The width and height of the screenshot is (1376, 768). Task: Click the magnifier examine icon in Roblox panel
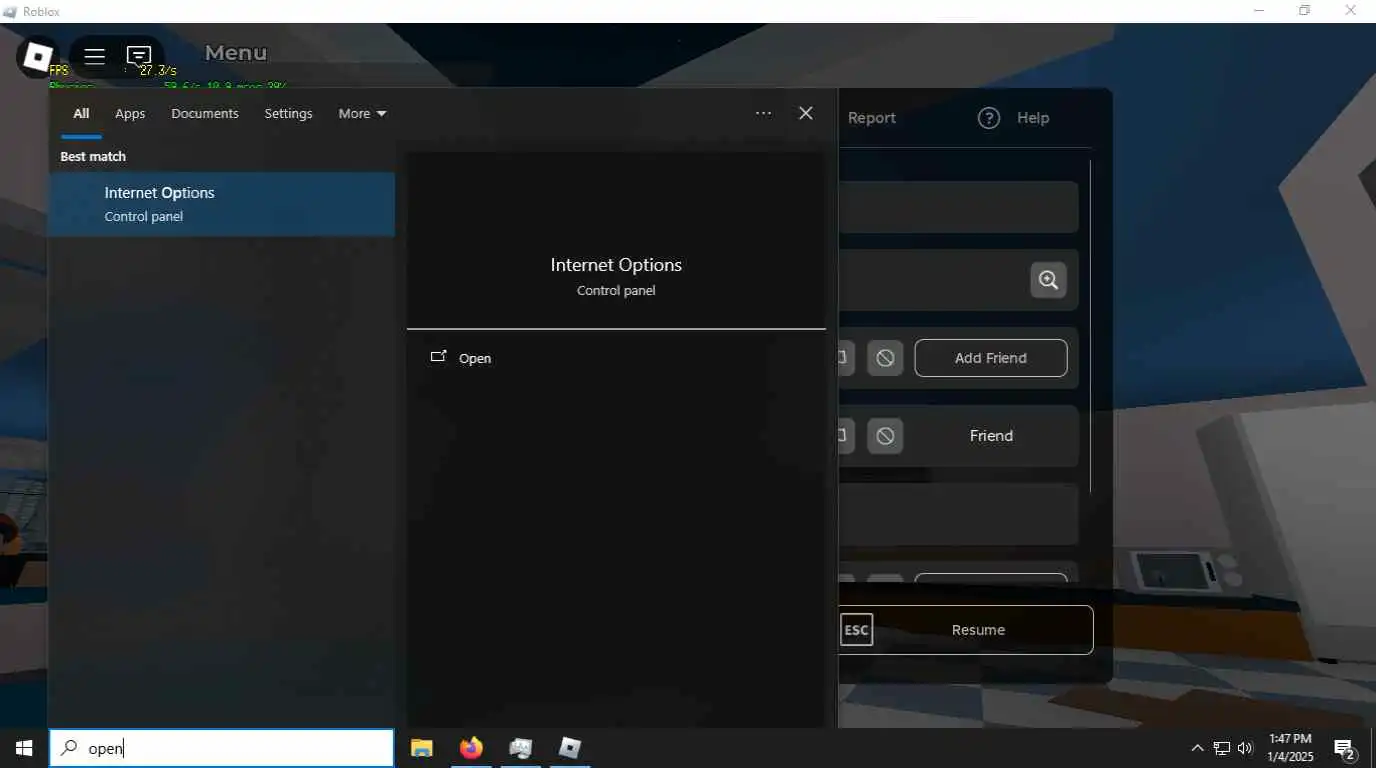pyautogui.click(x=1048, y=280)
